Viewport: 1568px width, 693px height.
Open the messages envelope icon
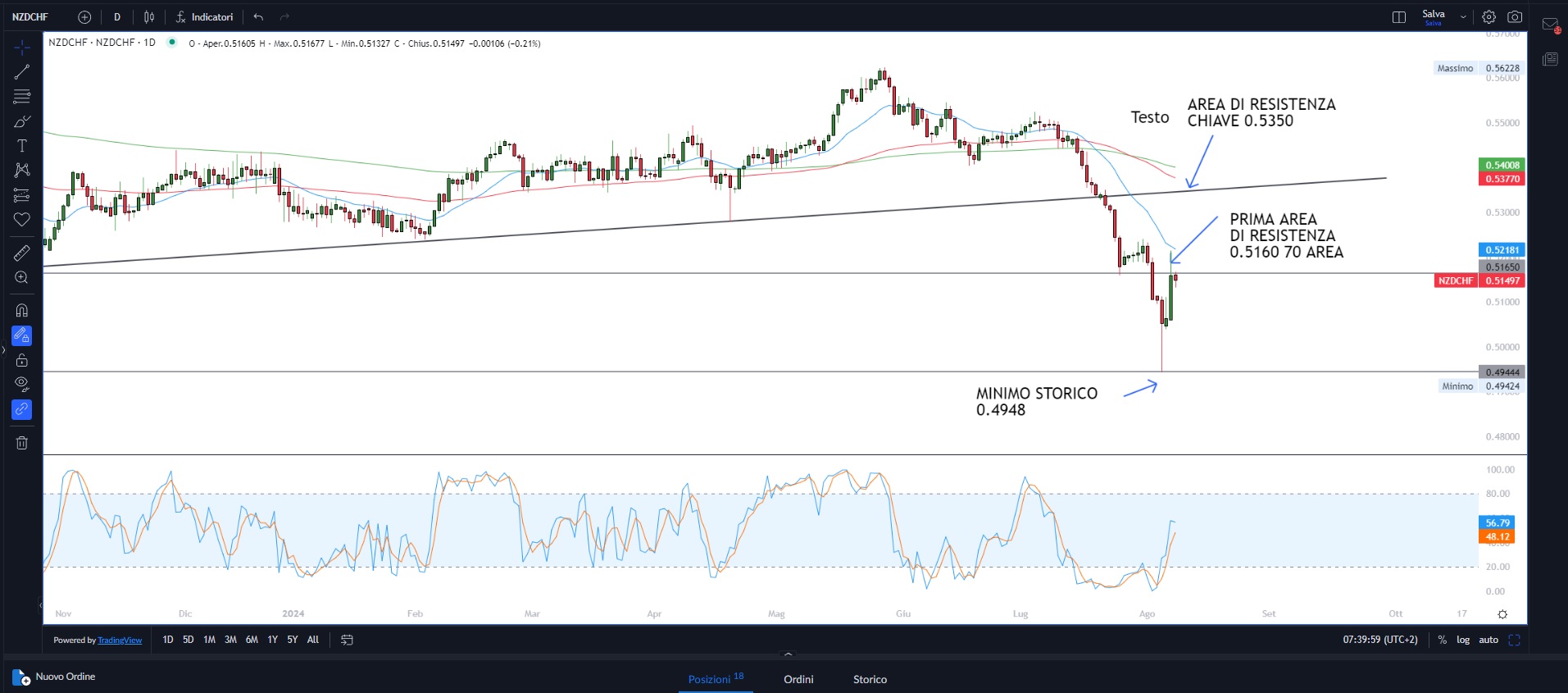(x=1550, y=25)
